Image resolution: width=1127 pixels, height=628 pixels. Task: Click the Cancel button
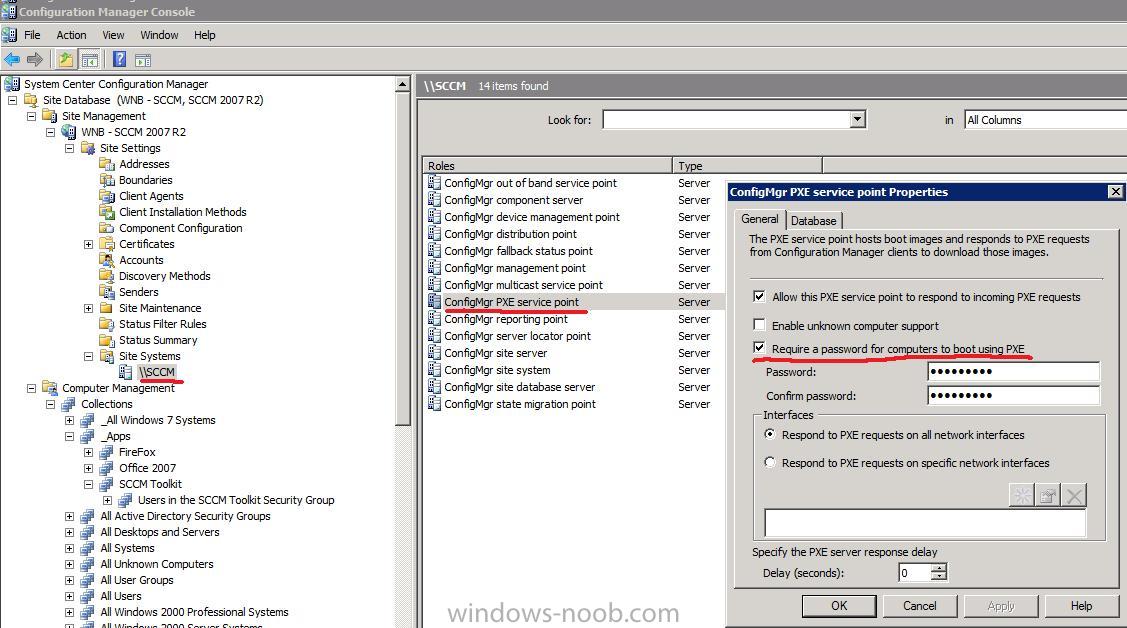(x=919, y=606)
